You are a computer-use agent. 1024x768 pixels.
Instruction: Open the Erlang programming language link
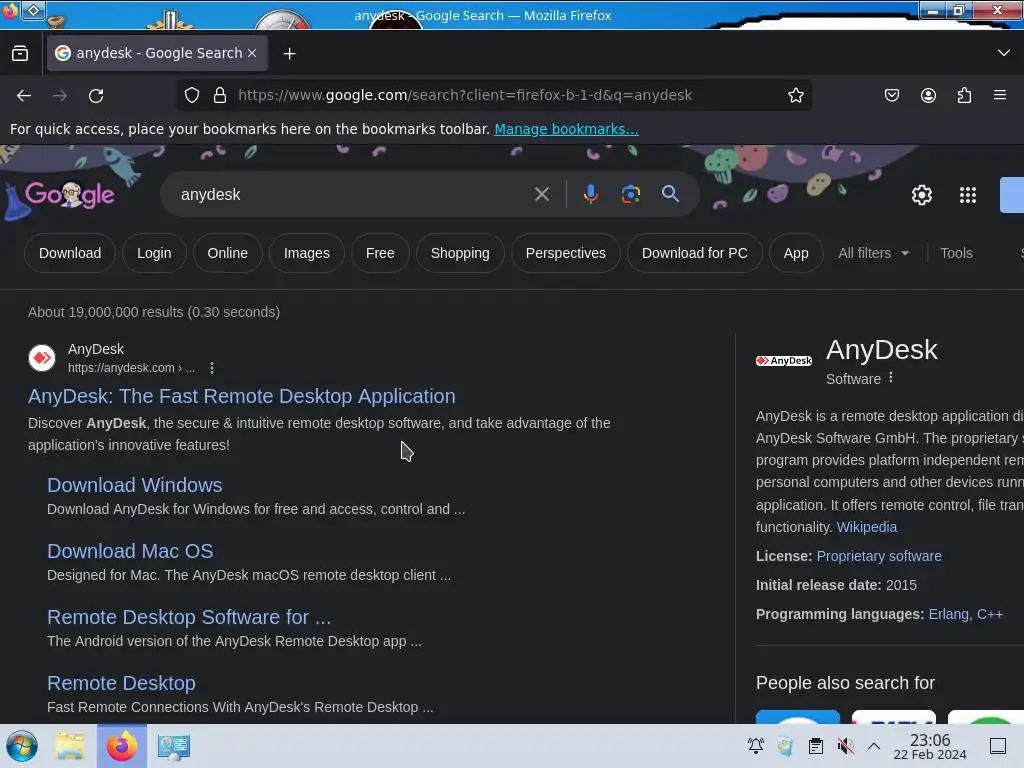point(950,615)
